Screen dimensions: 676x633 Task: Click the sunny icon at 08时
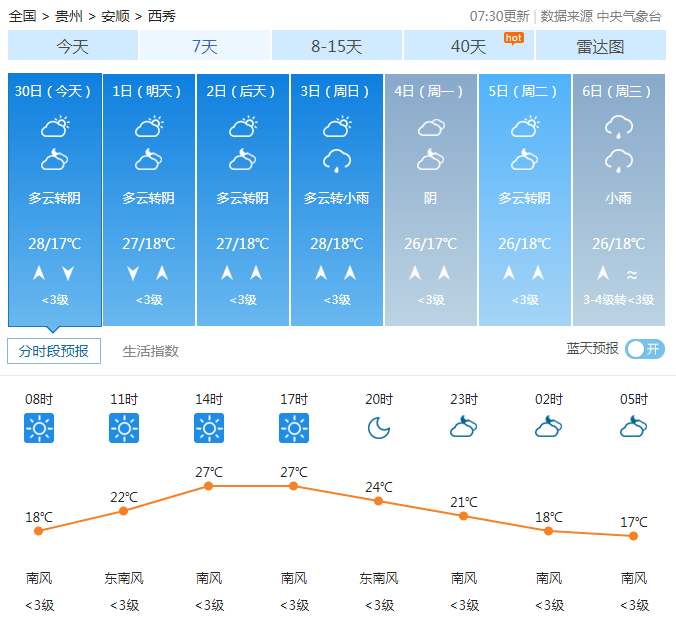tap(39, 428)
